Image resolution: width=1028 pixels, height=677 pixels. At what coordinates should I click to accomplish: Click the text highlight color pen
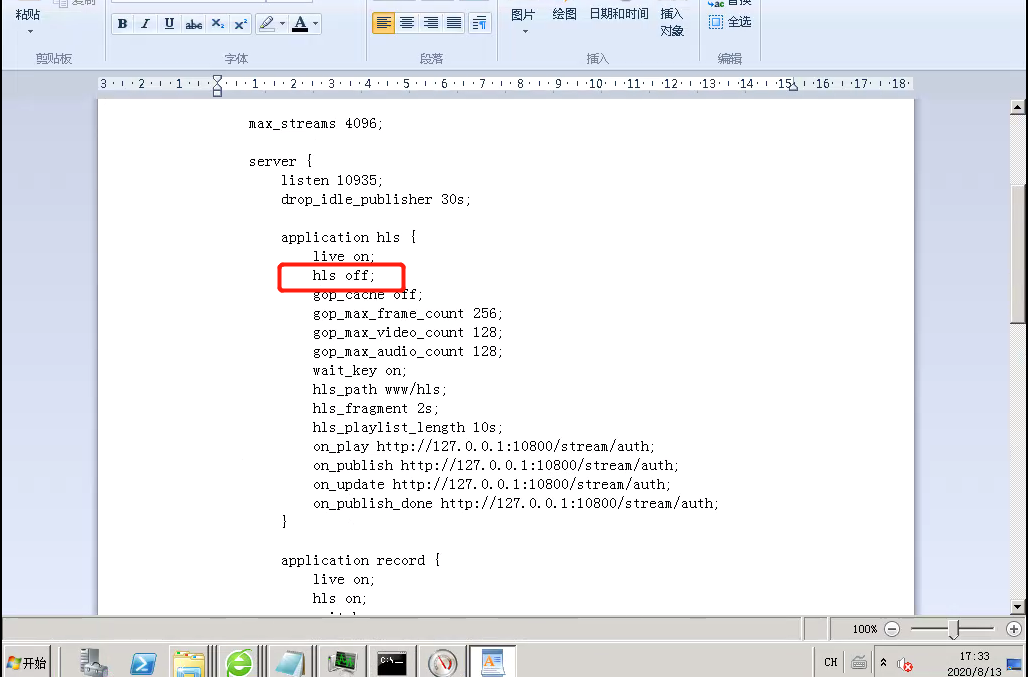[x=266, y=24]
